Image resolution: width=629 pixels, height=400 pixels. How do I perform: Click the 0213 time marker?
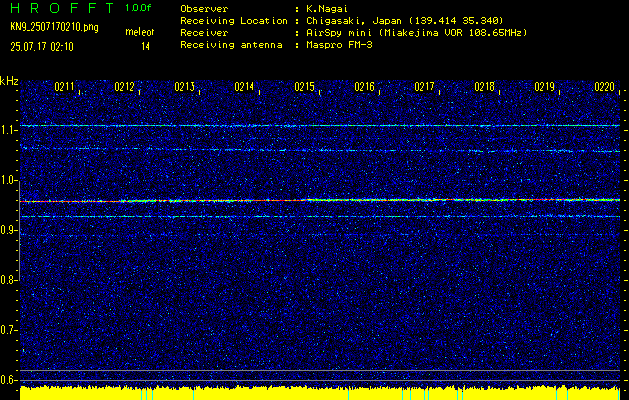pos(185,87)
